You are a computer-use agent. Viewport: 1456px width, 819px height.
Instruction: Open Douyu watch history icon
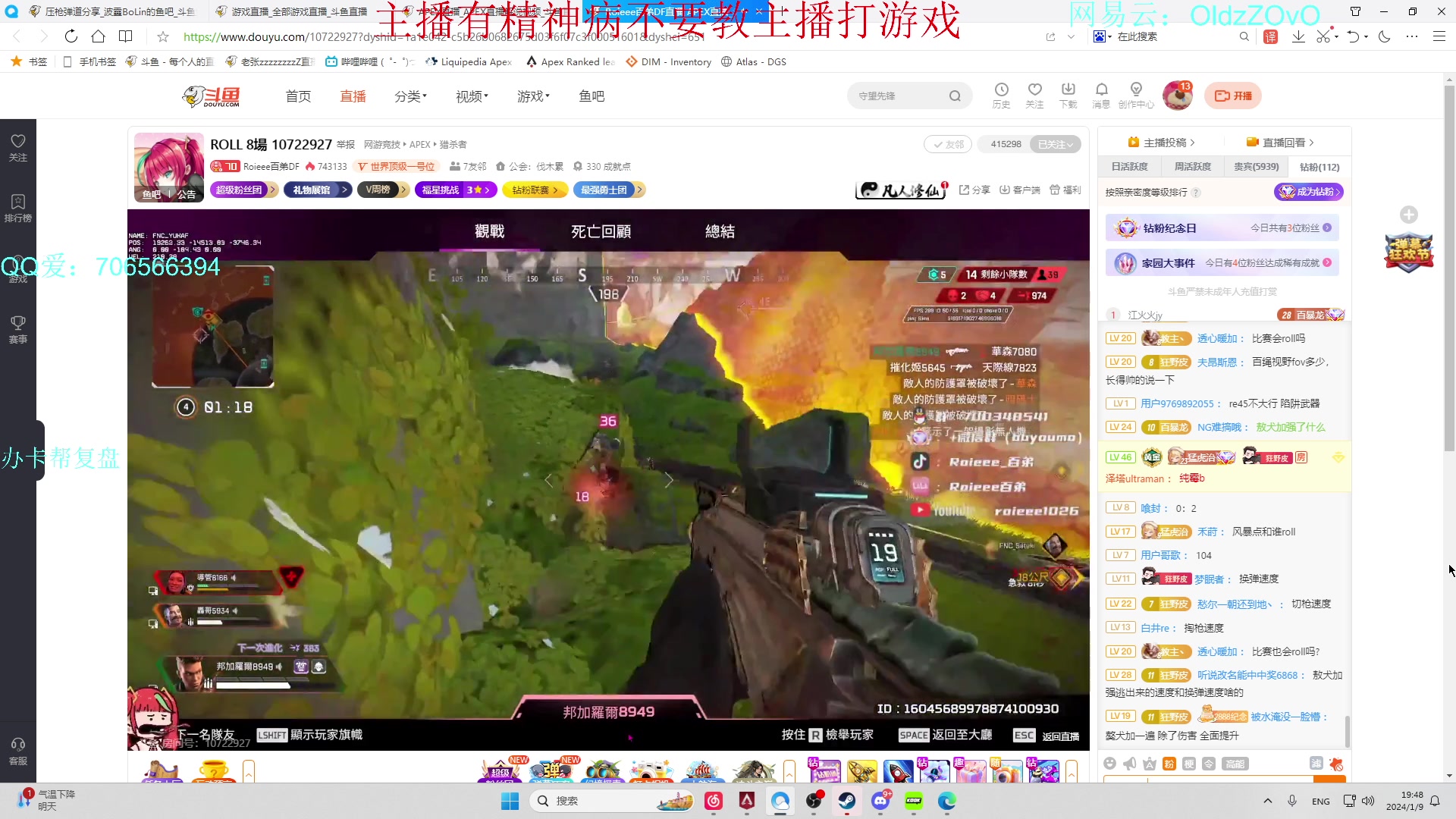[1001, 96]
